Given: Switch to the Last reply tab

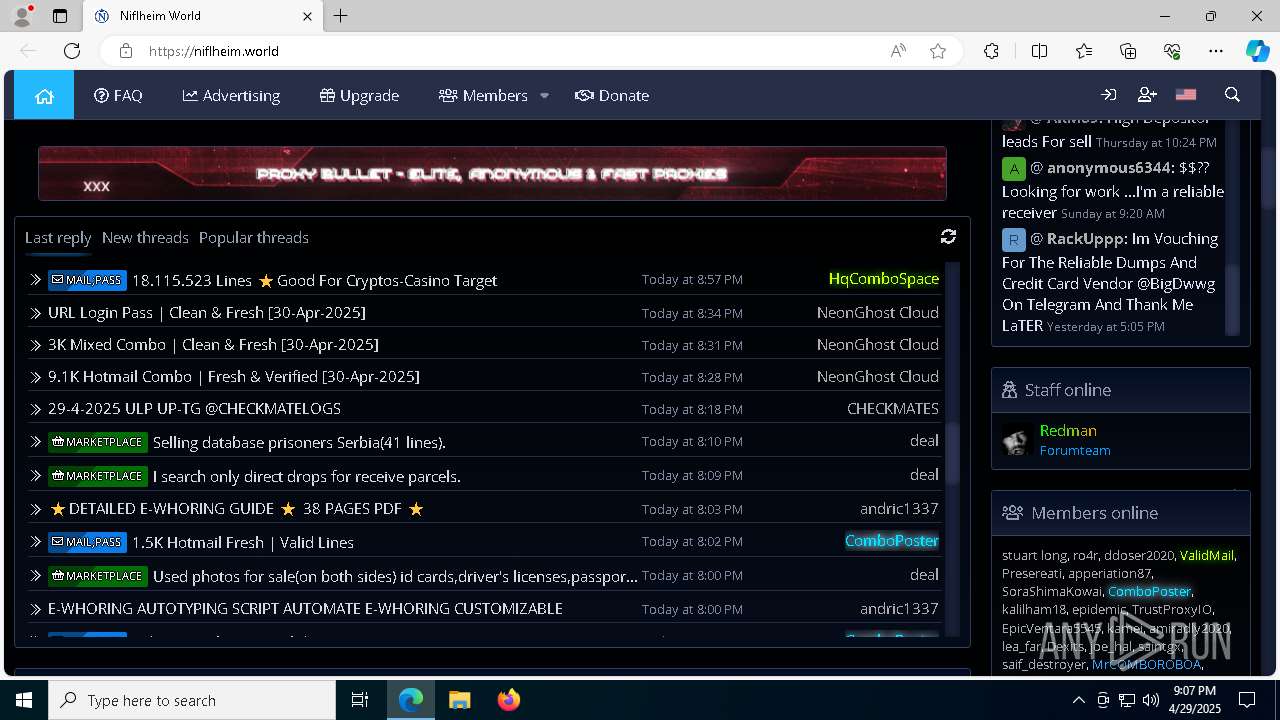Looking at the screenshot, I should tap(58, 237).
